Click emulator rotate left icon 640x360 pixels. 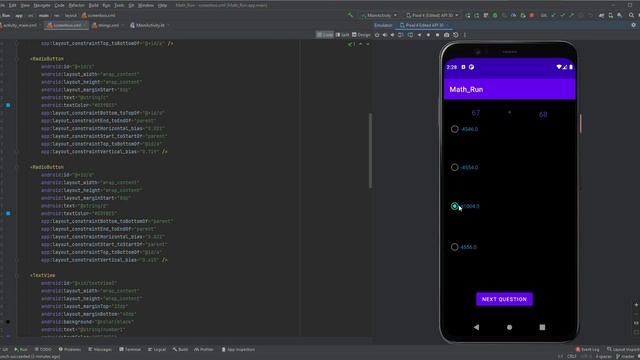(x=401, y=35)
